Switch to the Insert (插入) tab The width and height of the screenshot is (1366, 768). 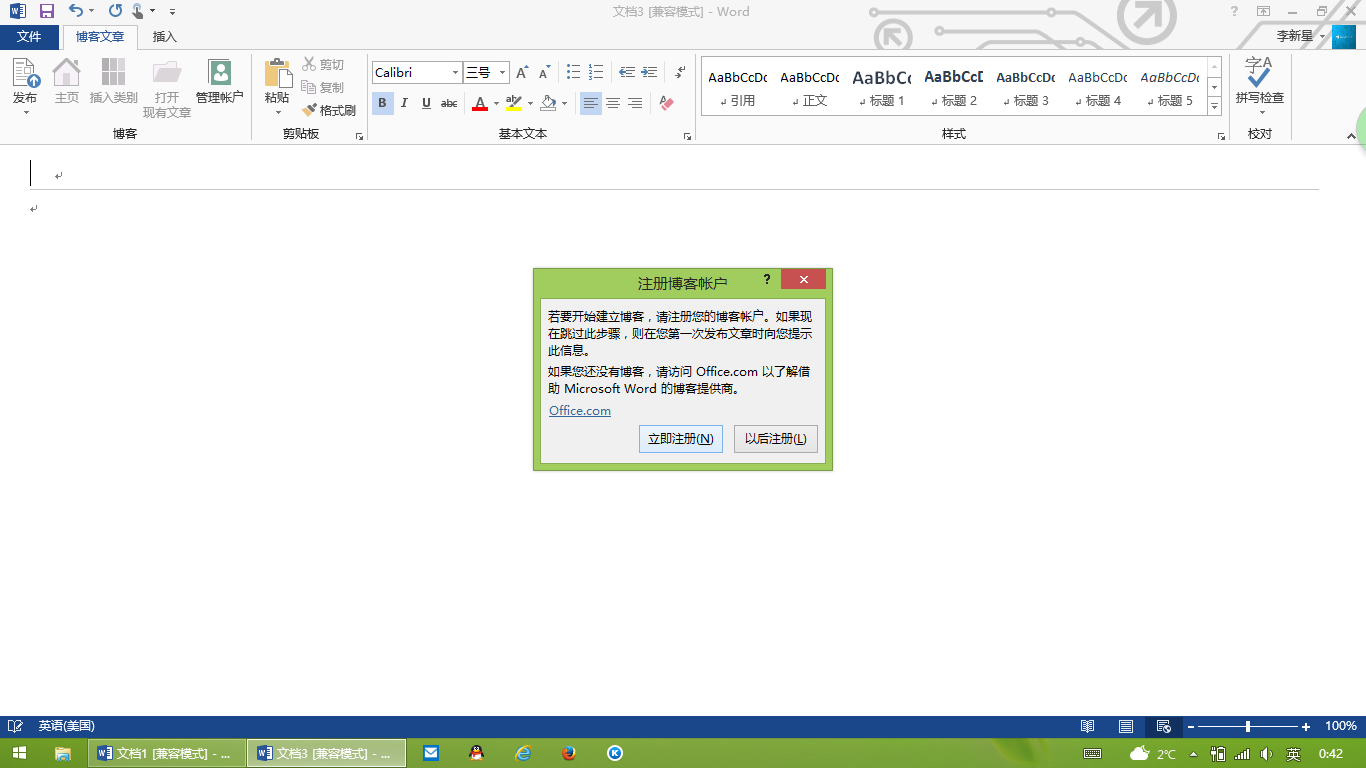click(165, 37)
